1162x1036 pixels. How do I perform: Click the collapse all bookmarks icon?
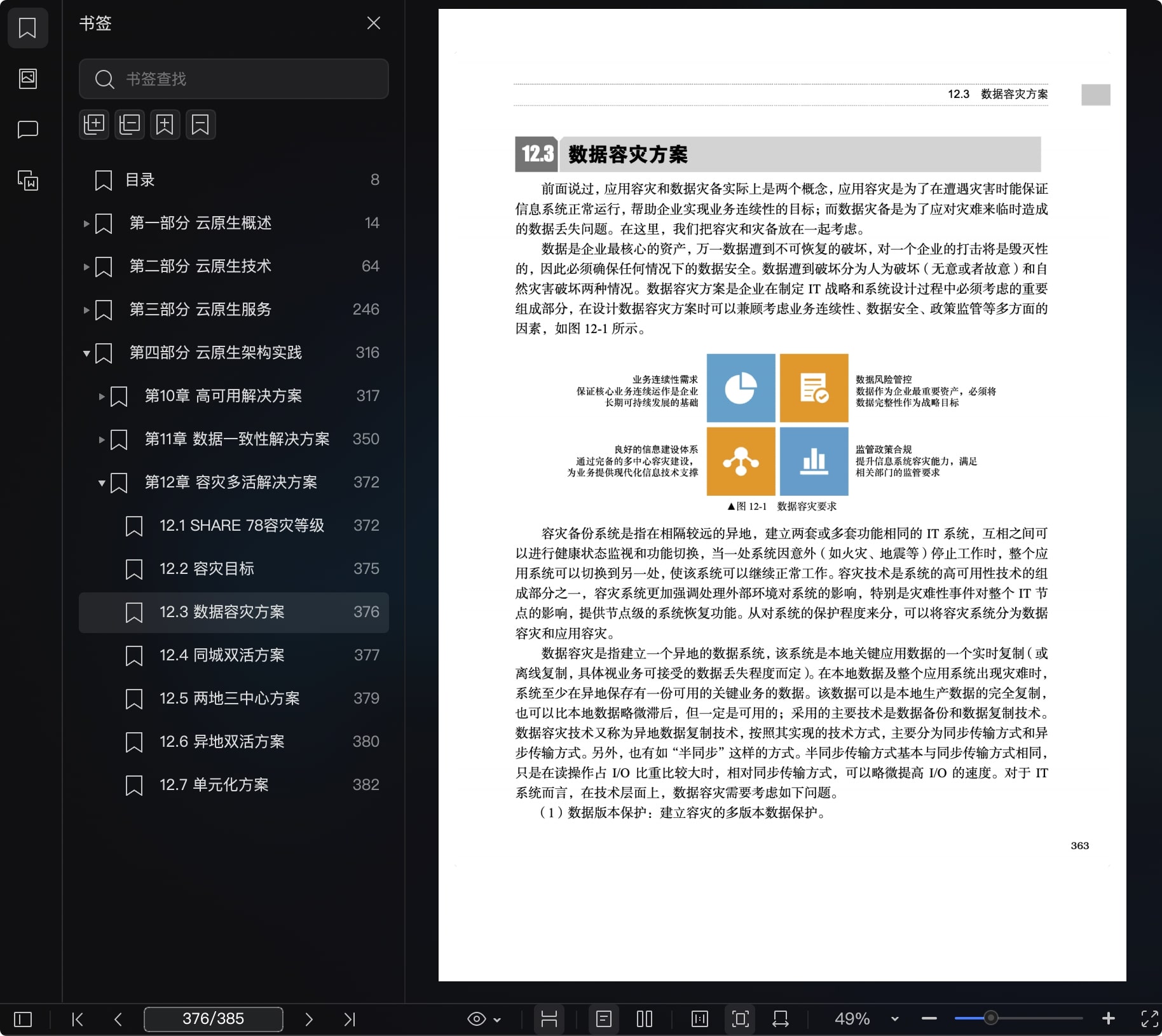pyautogui.click(x=130, y=124)
